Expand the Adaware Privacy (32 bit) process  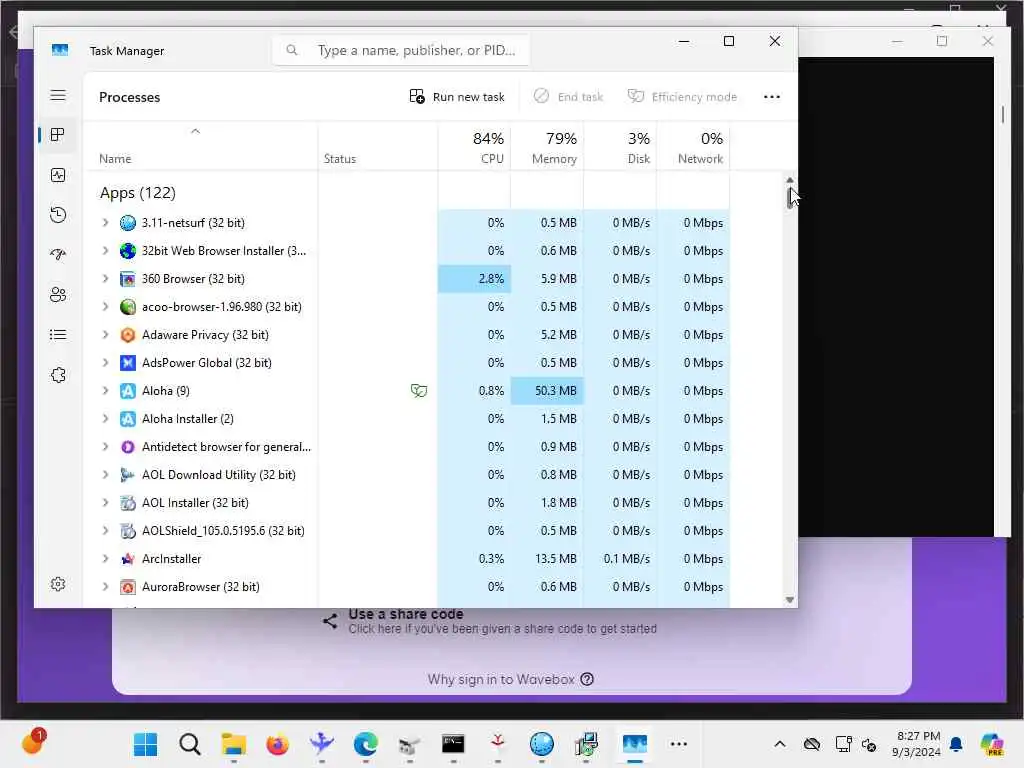105,334
